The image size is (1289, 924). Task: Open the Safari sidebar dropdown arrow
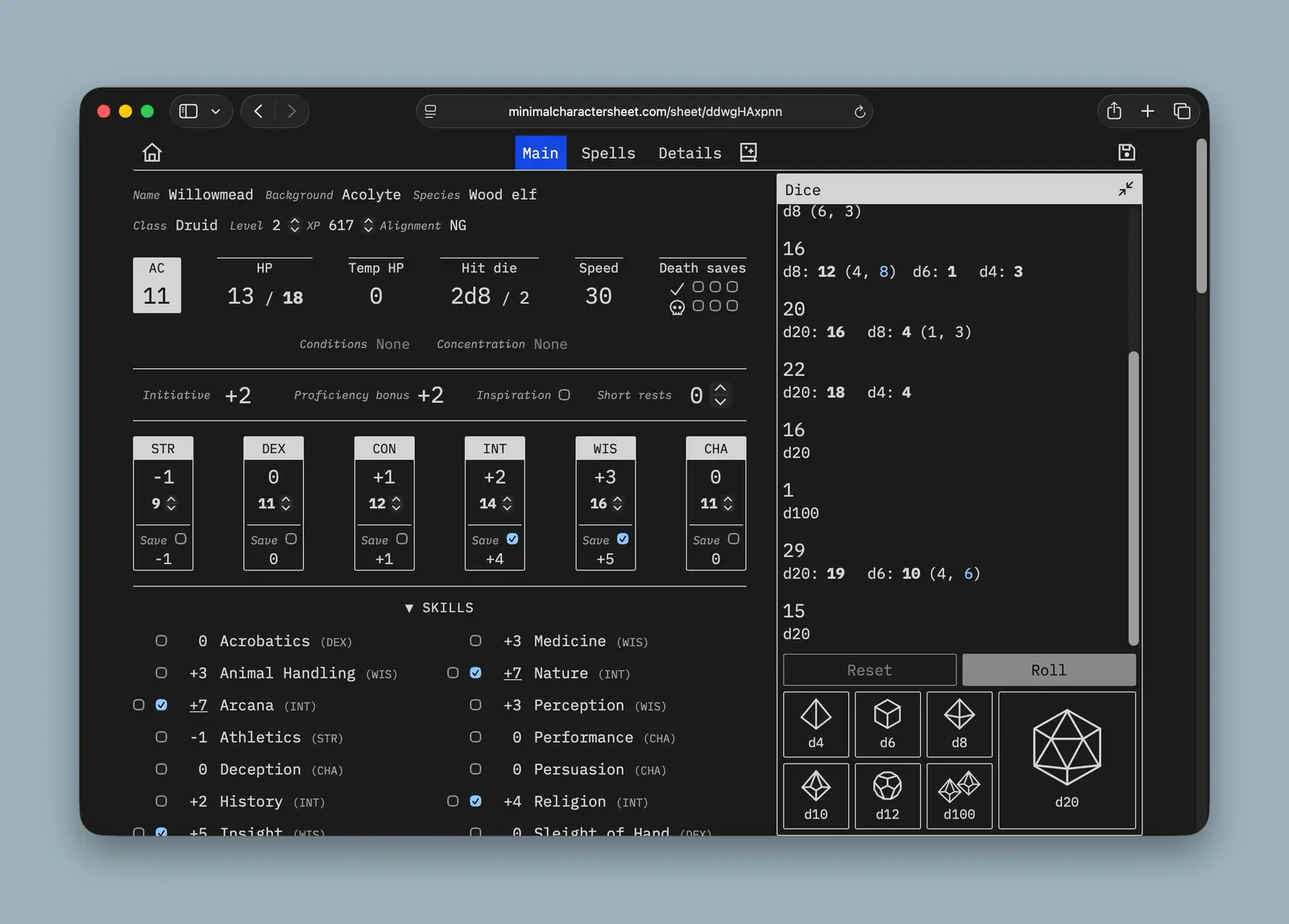216,111
